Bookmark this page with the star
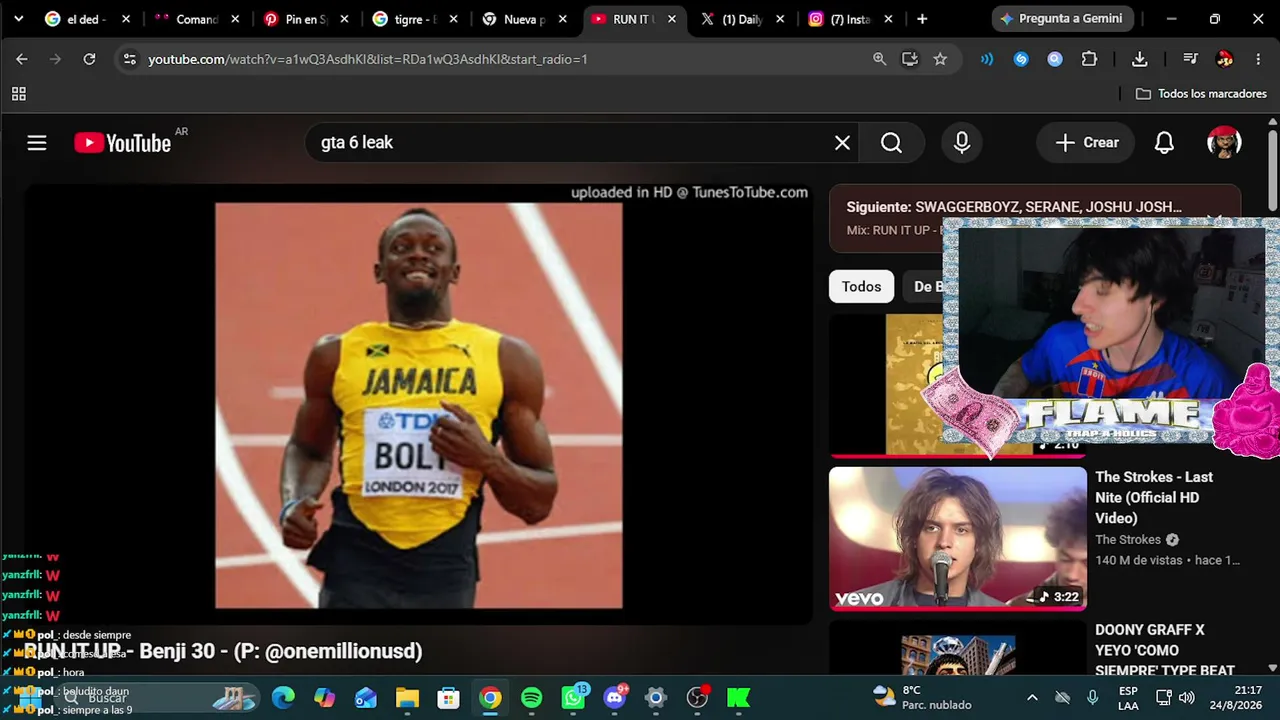The width and height of the screenshot is (1280, 720). click(940, 59)
